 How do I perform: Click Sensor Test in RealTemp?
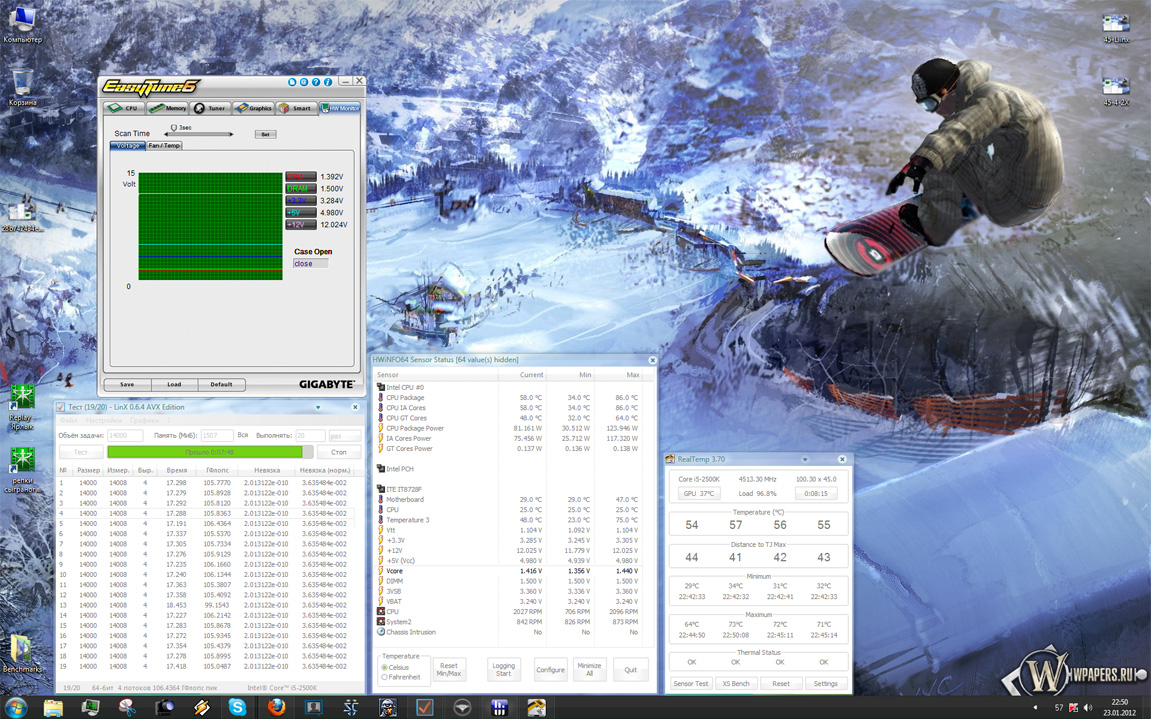pos(691,684)
